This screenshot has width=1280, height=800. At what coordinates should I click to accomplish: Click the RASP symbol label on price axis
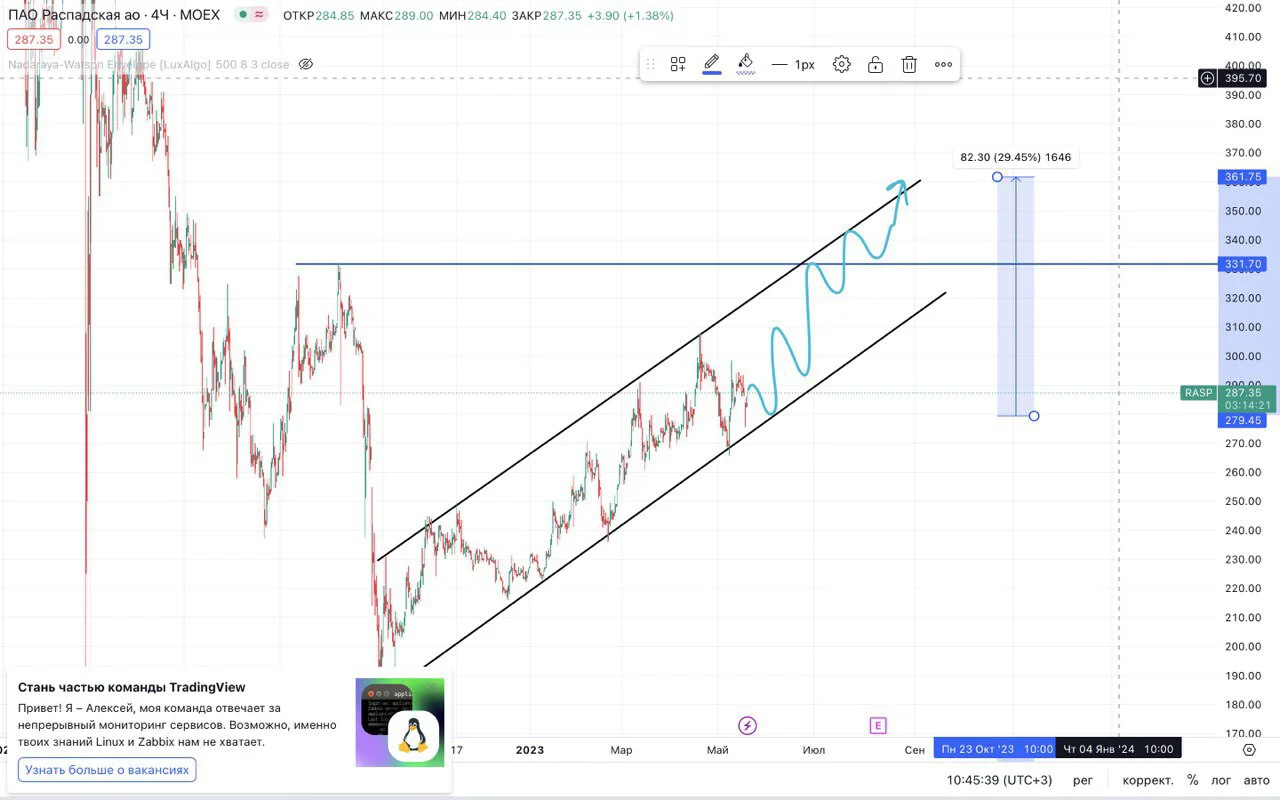(1198, 393)
